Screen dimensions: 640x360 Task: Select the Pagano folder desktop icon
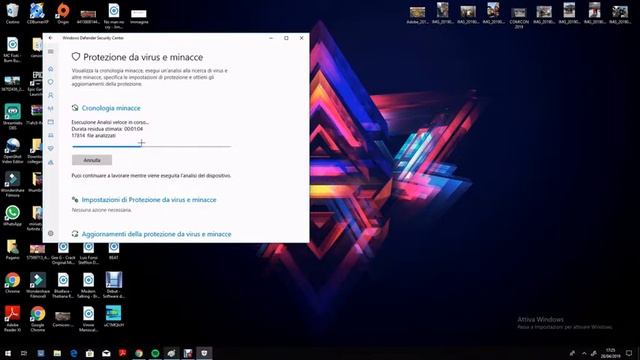tap(12, 249)
